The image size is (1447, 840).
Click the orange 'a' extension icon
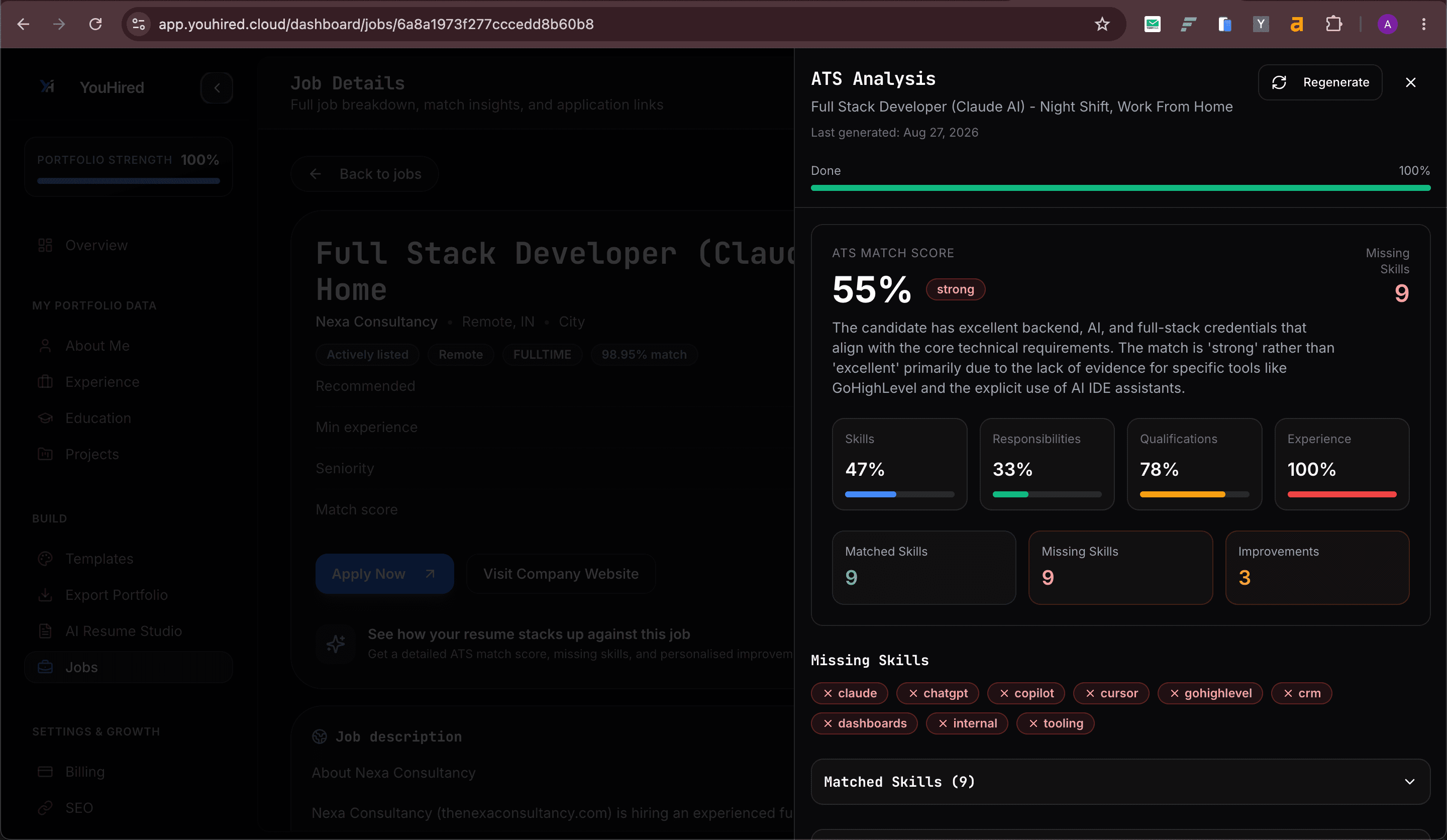point(1297,24)
